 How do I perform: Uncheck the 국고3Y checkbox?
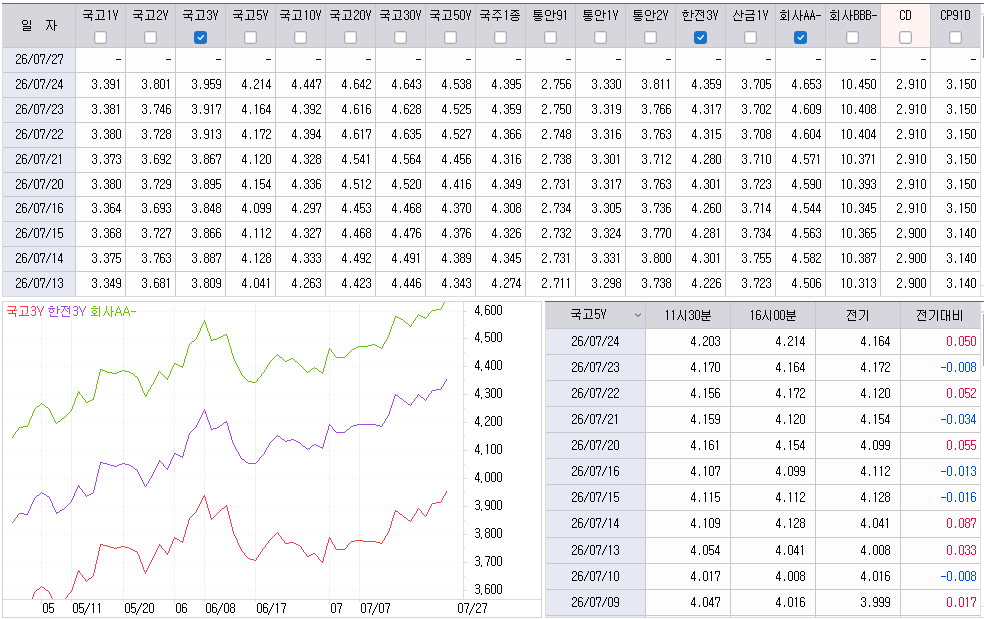[x=200, y=38]
